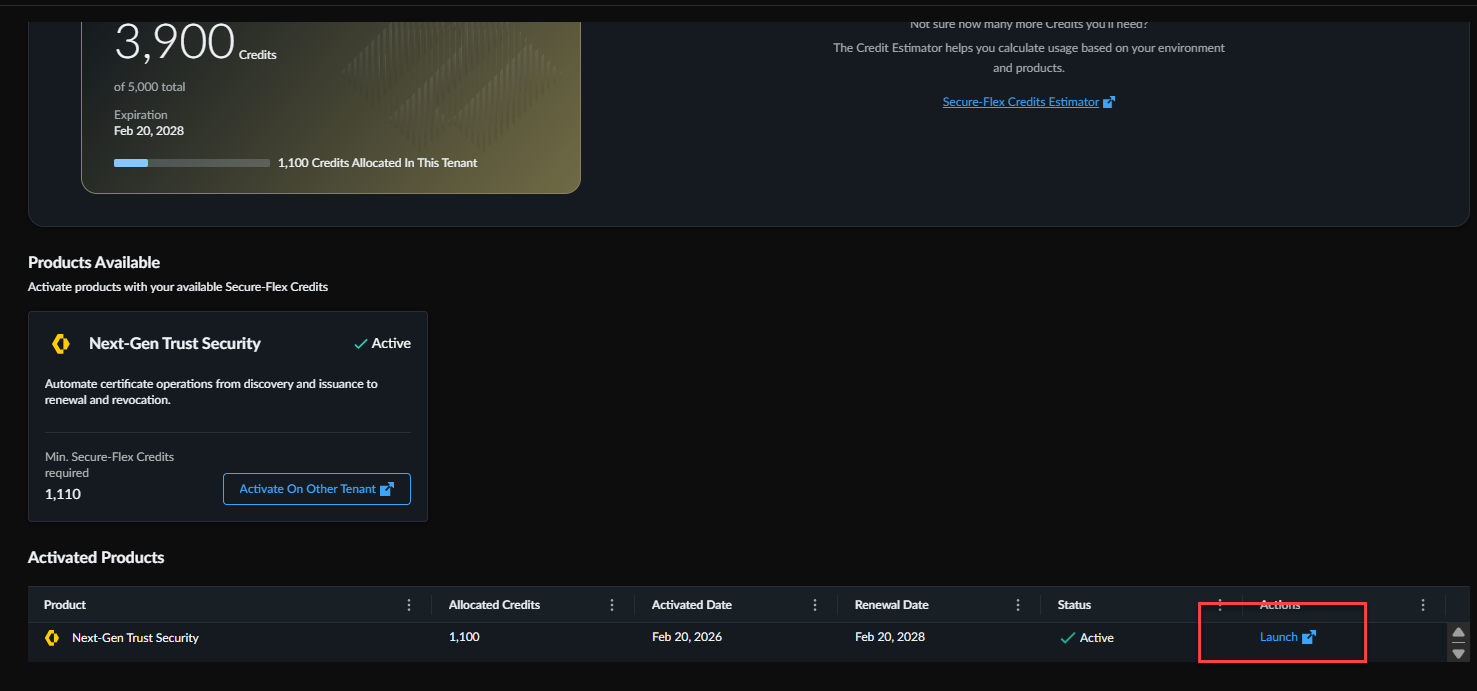Open Actions column options menu

[1423, 605]
